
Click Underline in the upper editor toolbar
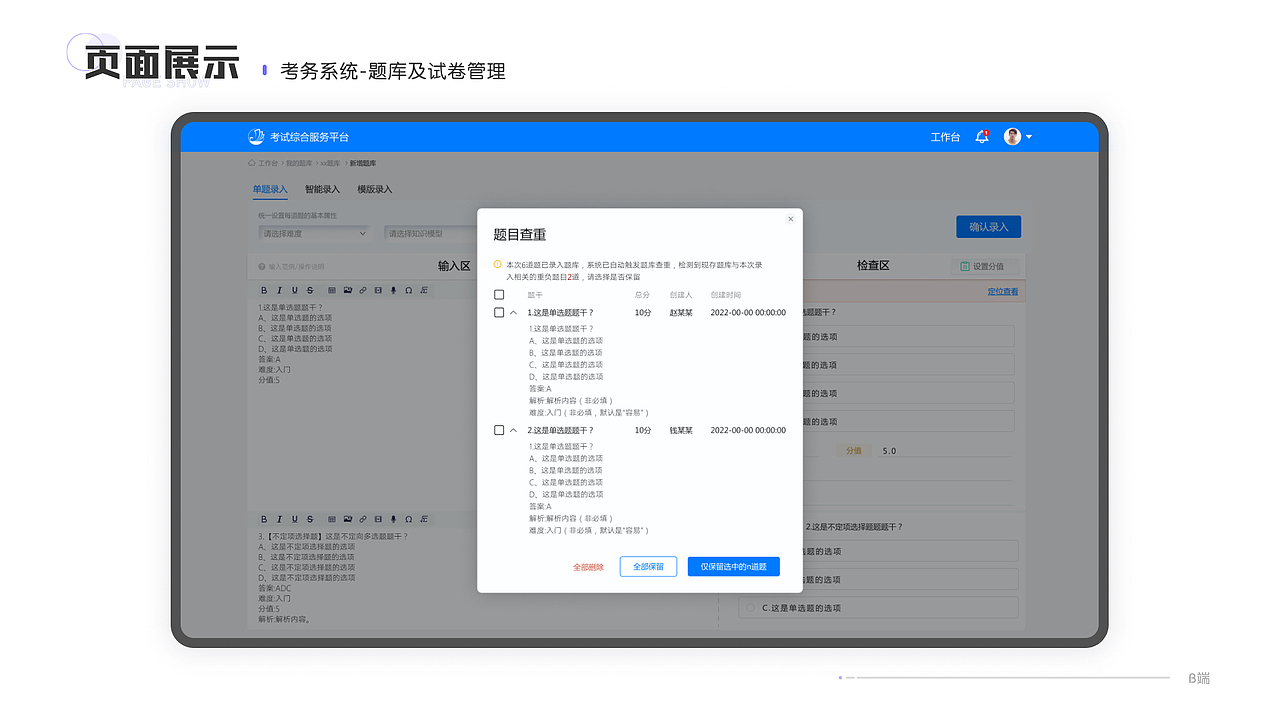tap(295, 290)
